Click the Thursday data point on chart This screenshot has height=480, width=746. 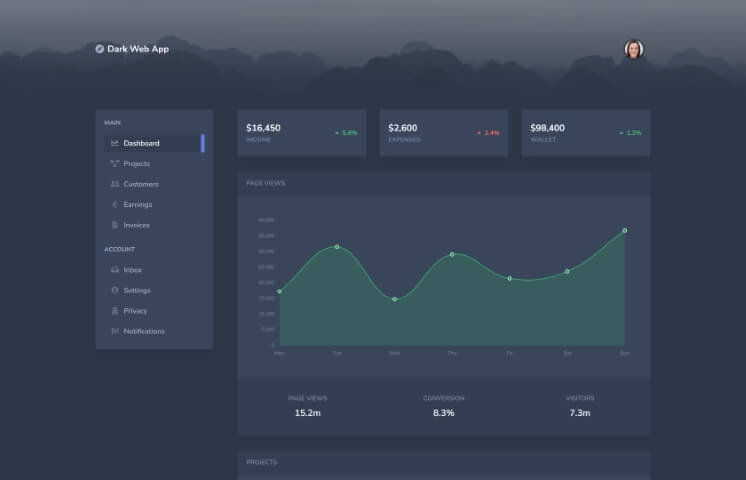click(x=452, y=255)
